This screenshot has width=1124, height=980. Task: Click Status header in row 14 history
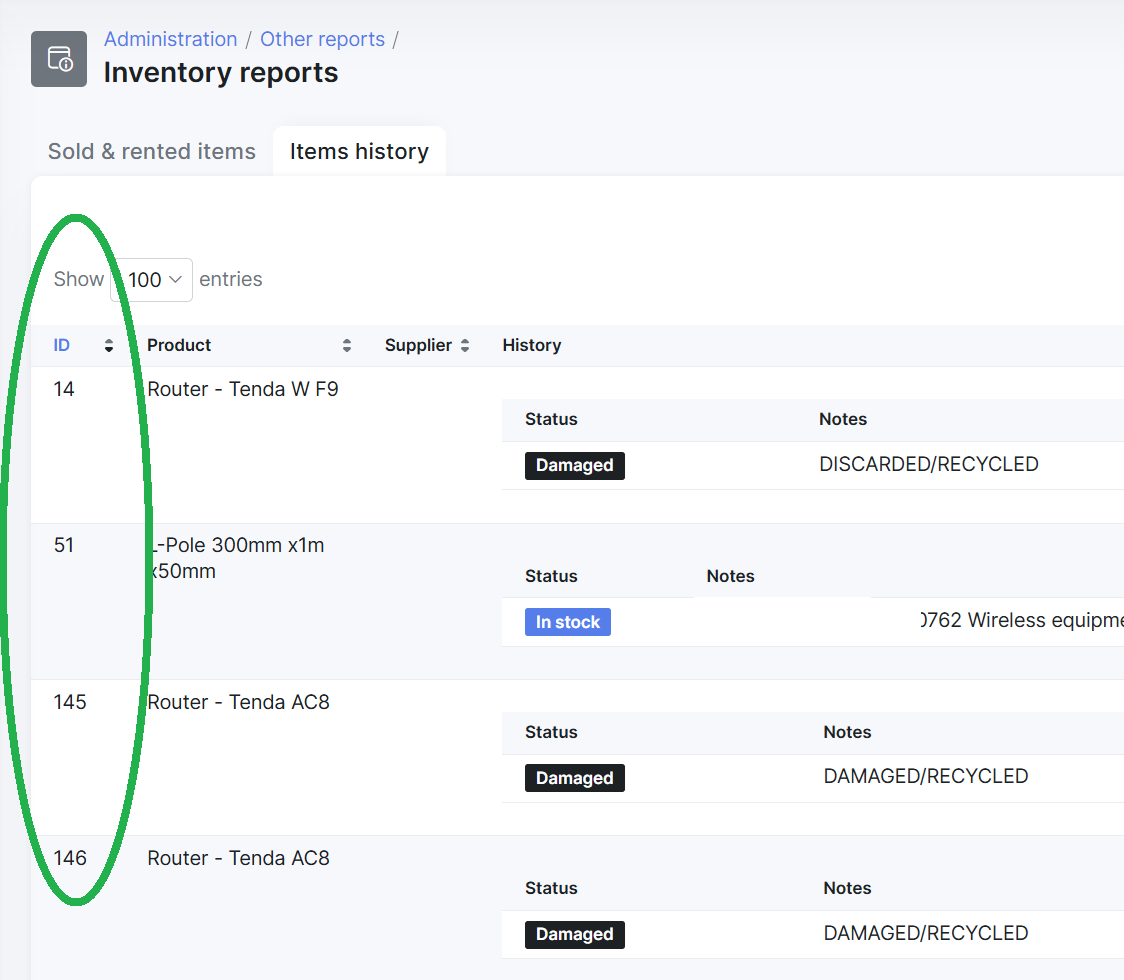pyautogui.click(x=551, y=419)
